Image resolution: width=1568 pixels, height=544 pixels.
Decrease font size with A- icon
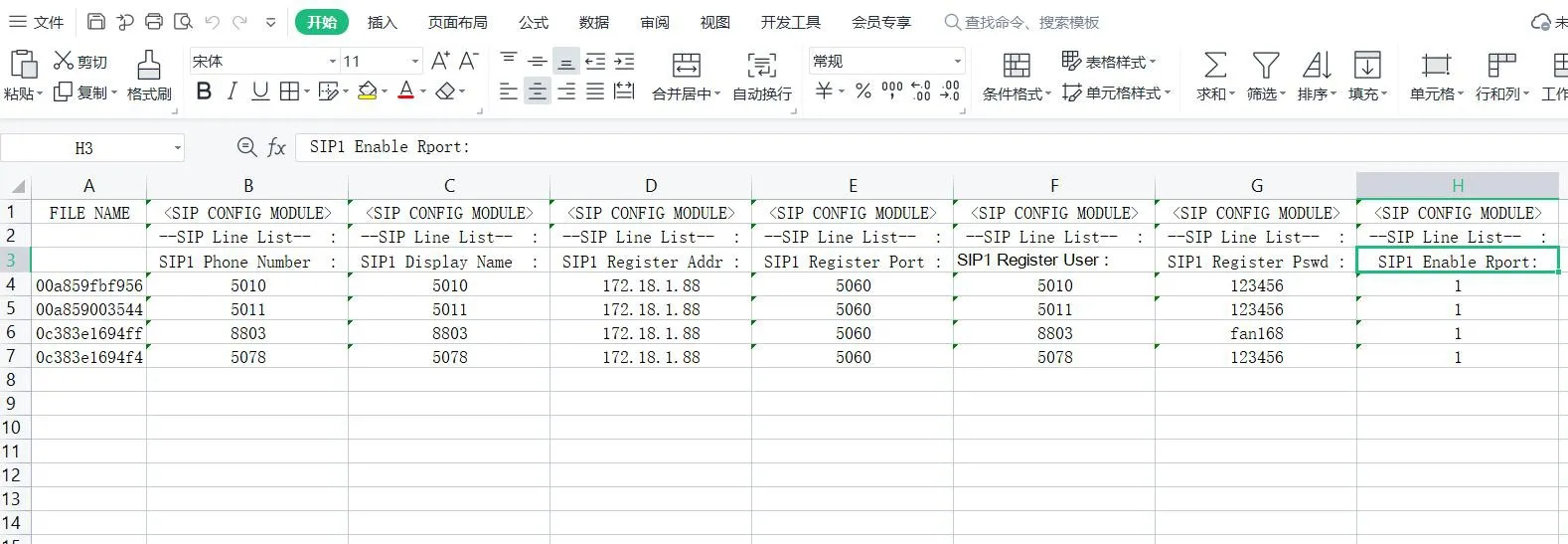(x=469, y=61)
